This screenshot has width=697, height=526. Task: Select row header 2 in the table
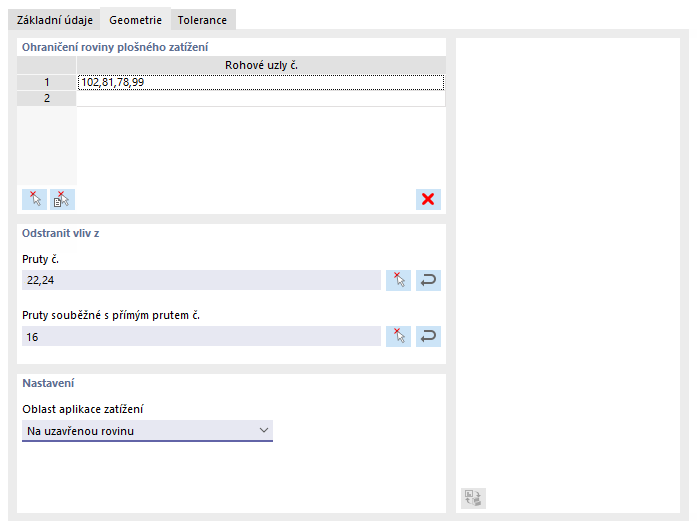(47, 98)
